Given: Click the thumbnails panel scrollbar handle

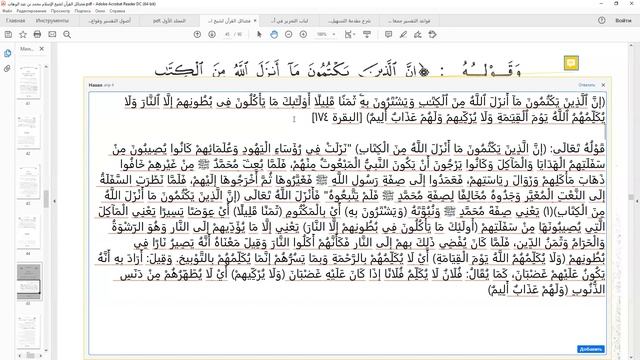Looking at the screenshot, I should pyautogui.click(x=46, y=199).
